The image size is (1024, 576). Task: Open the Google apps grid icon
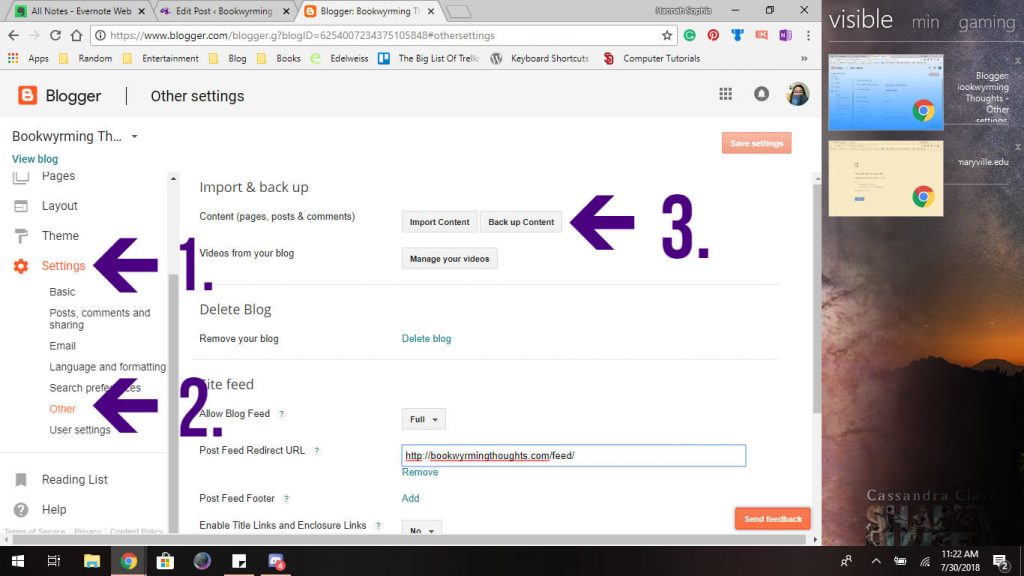coord(726,94)
